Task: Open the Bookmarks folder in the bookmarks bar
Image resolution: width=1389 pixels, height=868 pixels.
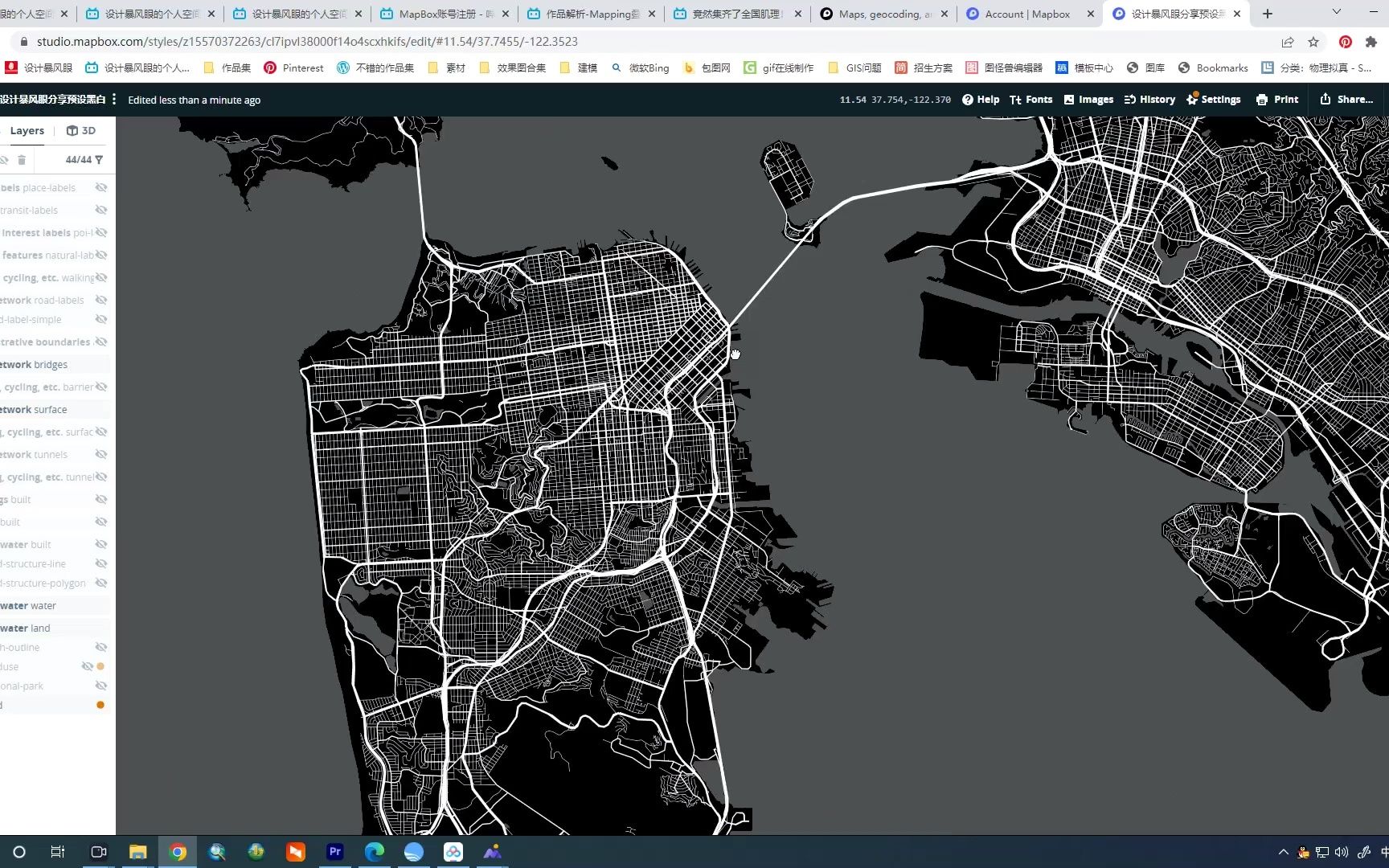Action: 1213,68
